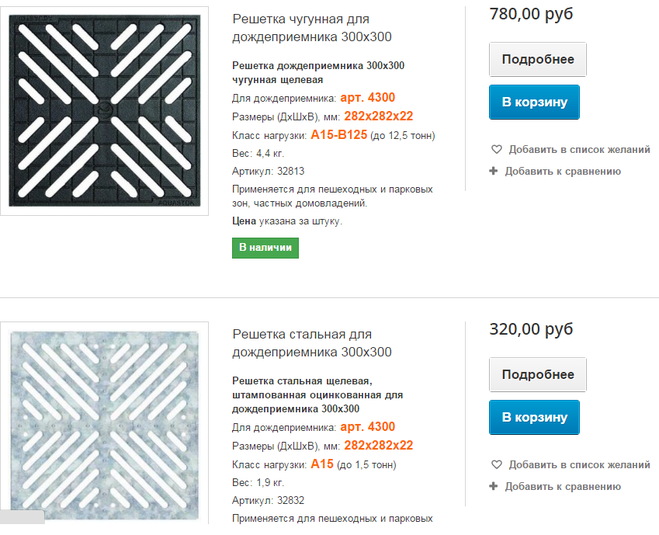This screenshot has width=659, height=535.
Task: Open details for the 780,00 руб grate
Action: point(537,60)
